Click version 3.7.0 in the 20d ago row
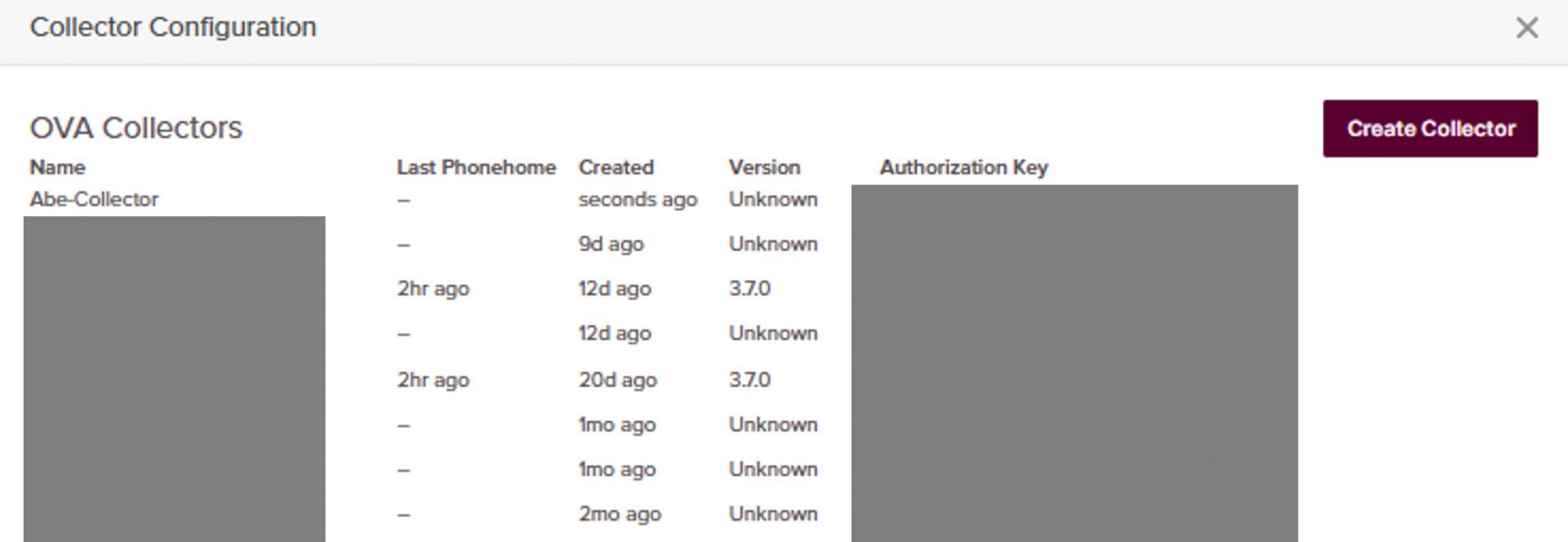 click(750, 380)
